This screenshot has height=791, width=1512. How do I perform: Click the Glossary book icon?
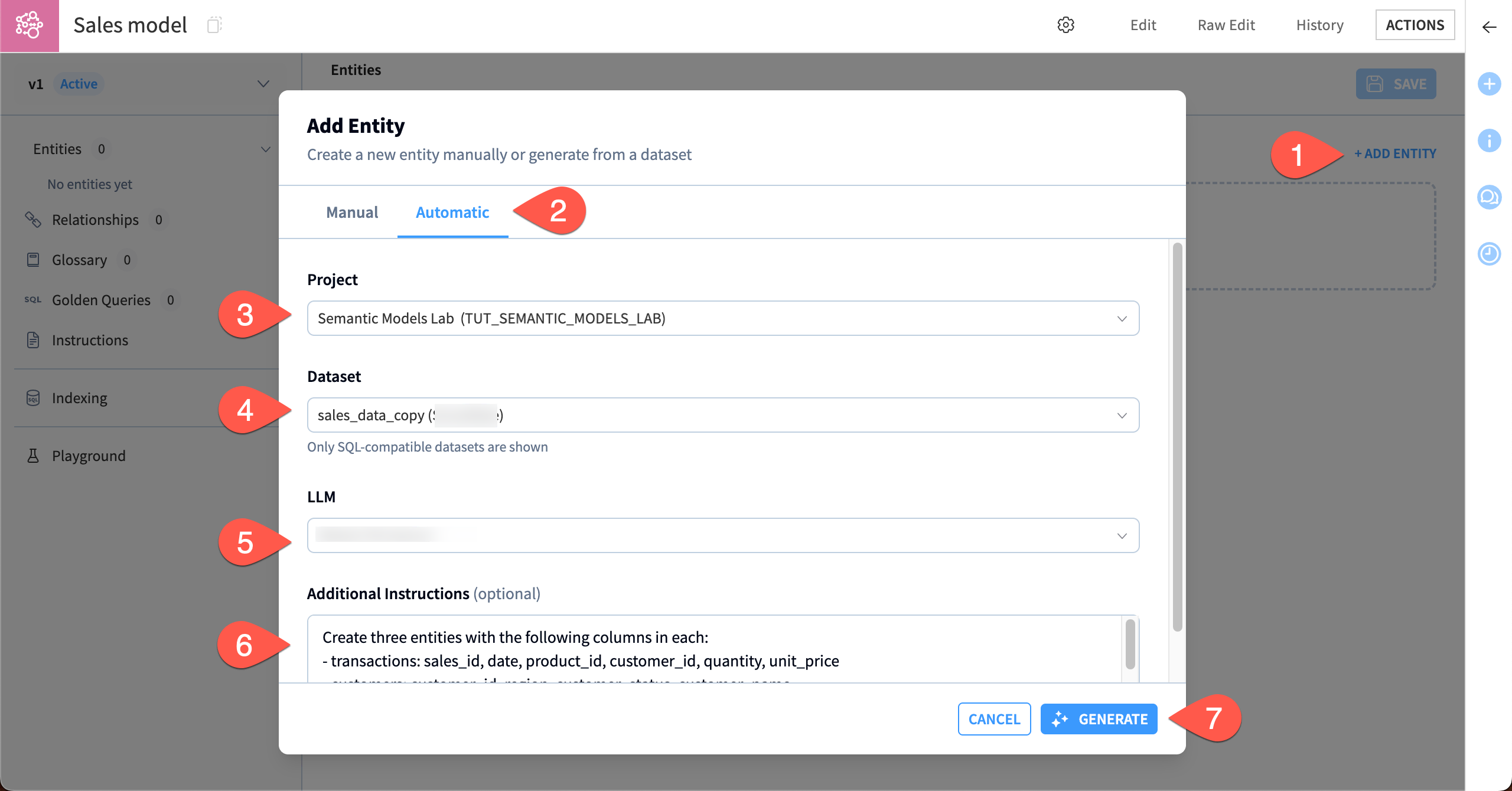pos(33,259)
